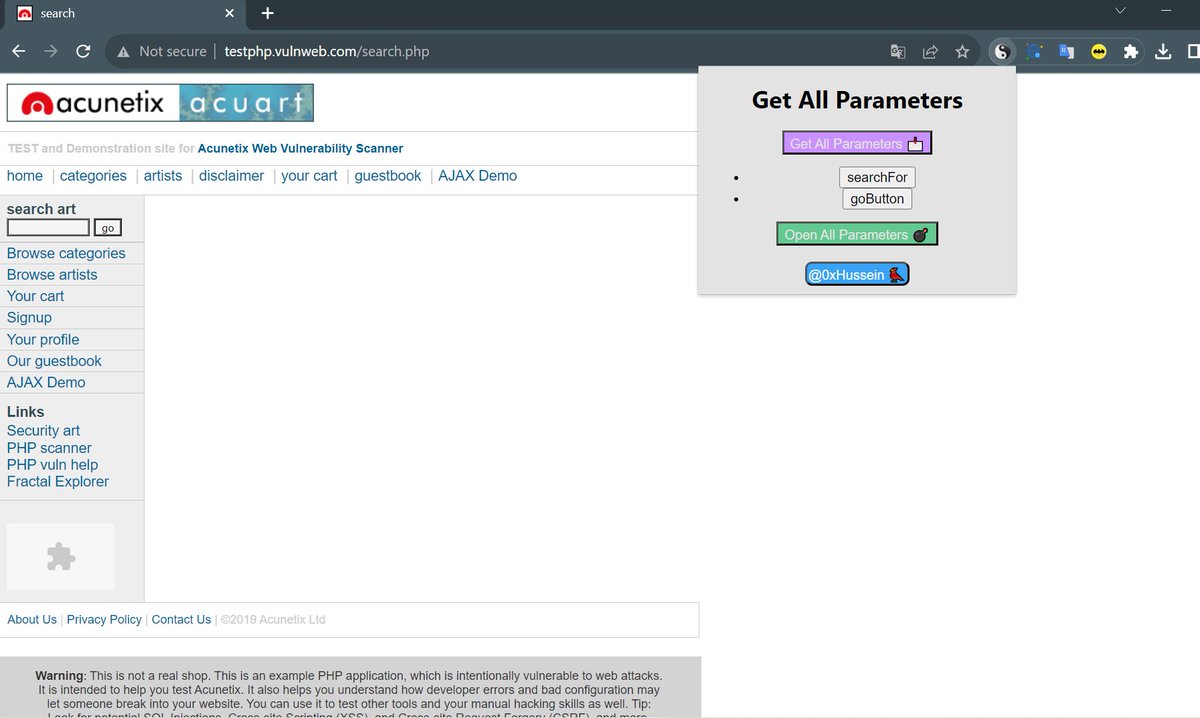Open the AJAX Demo top menu link

tap(478, 176)
